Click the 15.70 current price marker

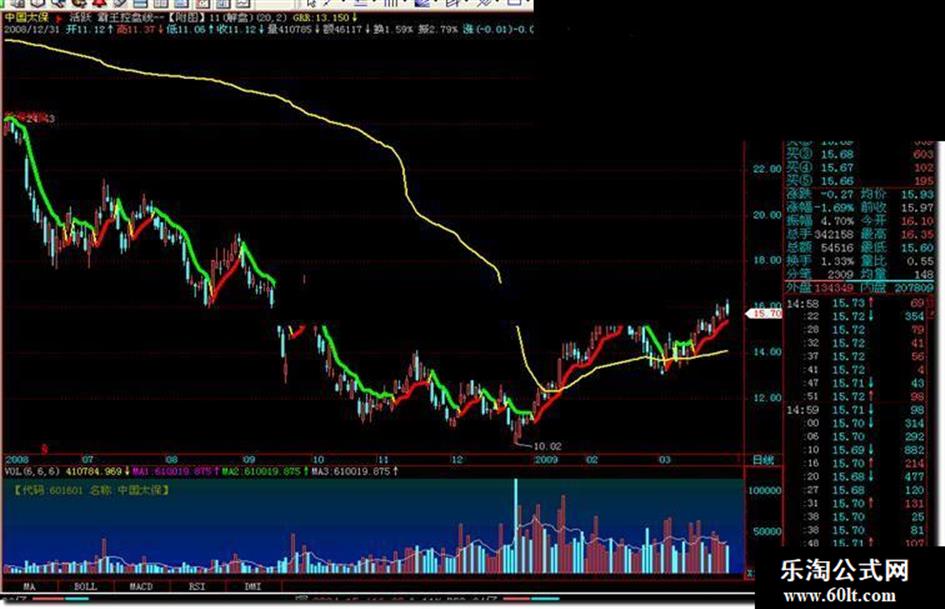(764, 314)
